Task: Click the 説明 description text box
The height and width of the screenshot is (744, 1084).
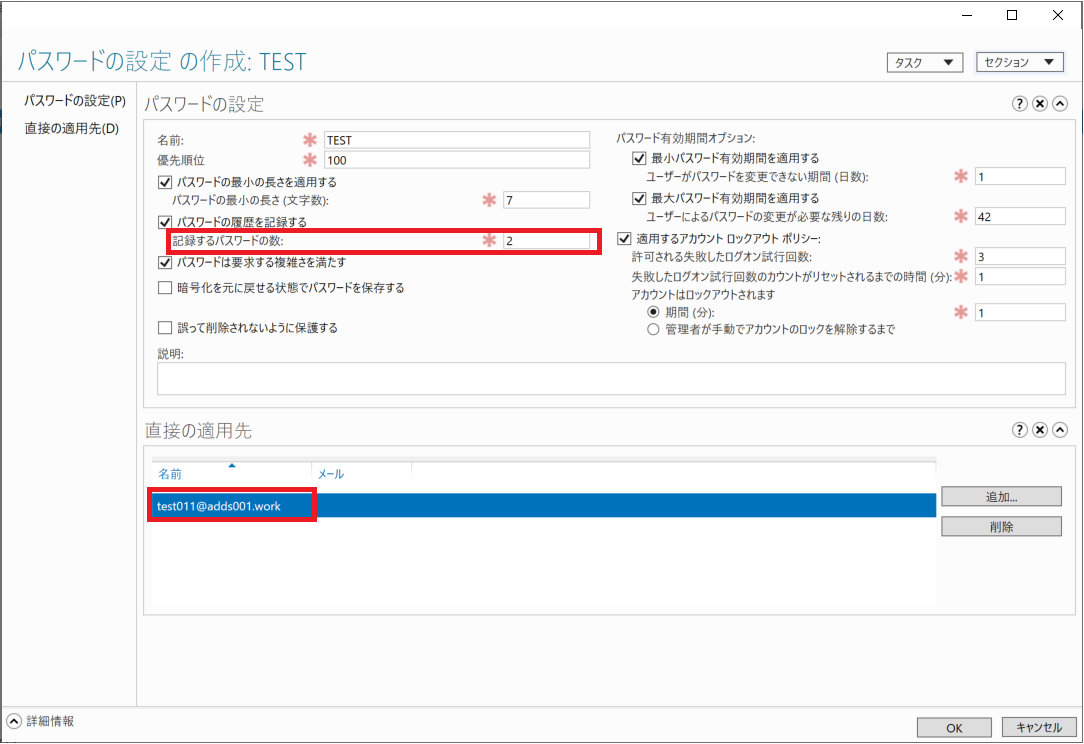Action: (611, 379)
